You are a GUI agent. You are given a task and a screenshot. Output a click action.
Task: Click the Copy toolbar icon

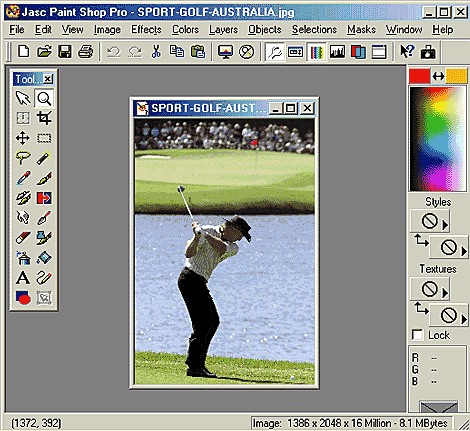(177, 52)
